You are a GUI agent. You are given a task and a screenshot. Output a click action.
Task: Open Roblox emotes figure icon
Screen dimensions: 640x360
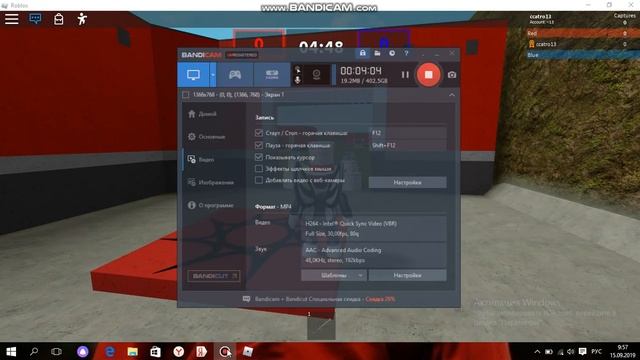click(x=82, y=19)
